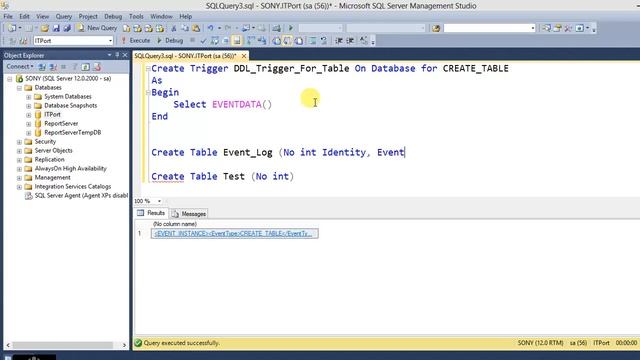Select the Replication folder
This screenshot has width=640, height=360.
49,159
